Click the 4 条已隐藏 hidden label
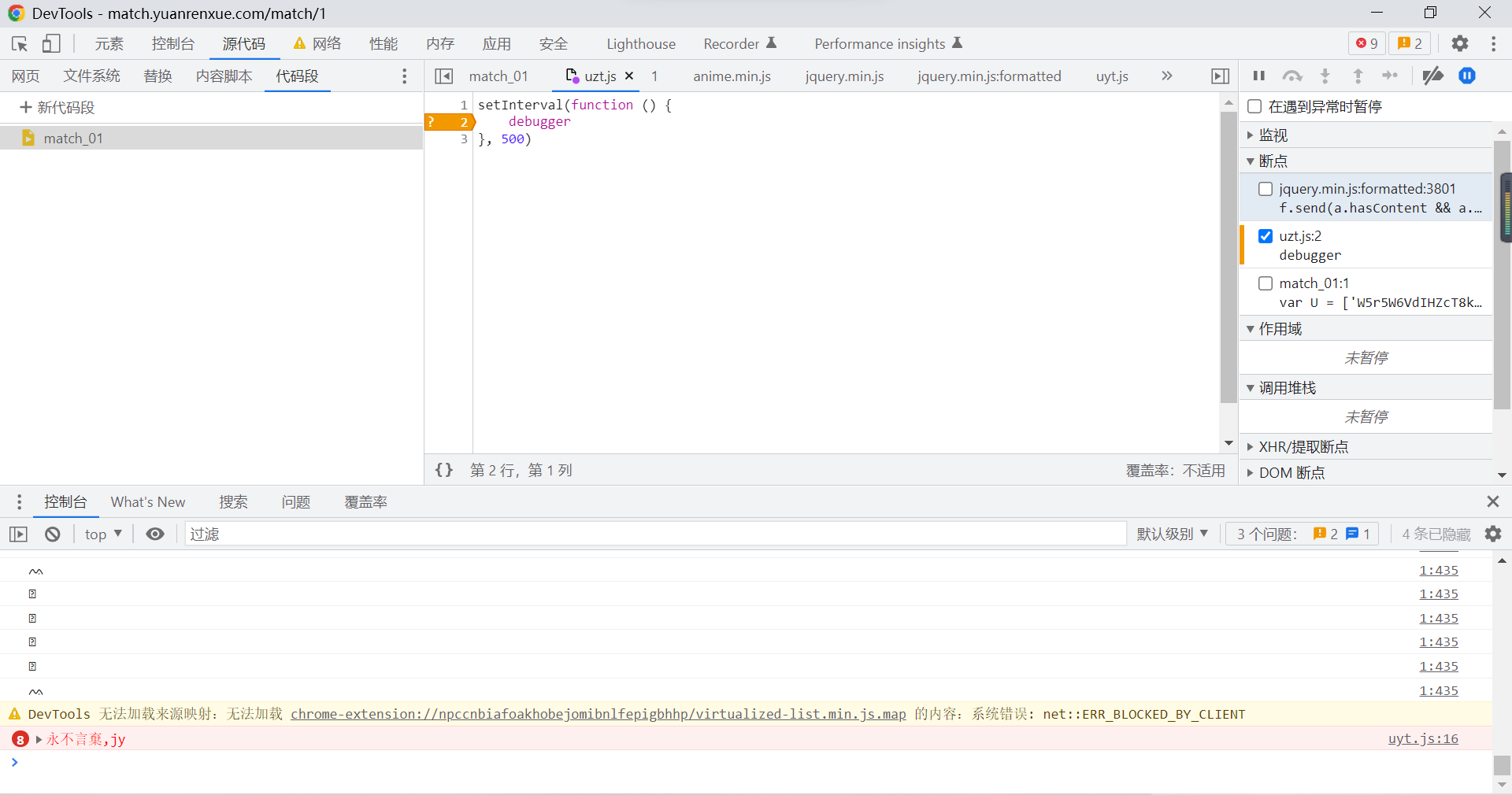1512x795 pixels. click(1436, 534)
